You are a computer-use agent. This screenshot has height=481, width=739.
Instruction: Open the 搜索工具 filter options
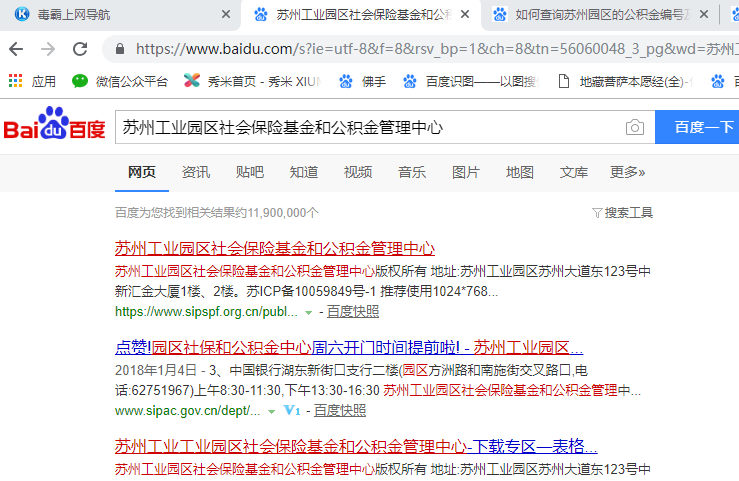coord(622,213)
